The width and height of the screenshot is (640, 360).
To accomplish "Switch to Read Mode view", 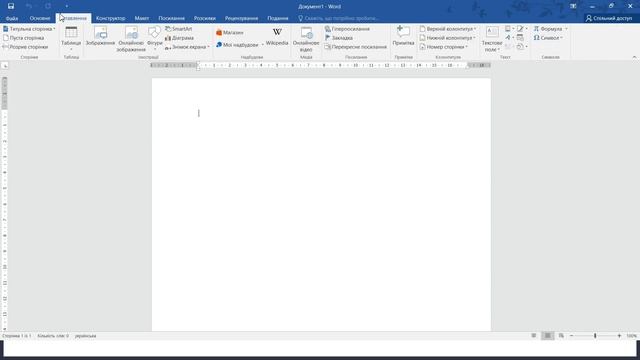I will pos(534,336).
